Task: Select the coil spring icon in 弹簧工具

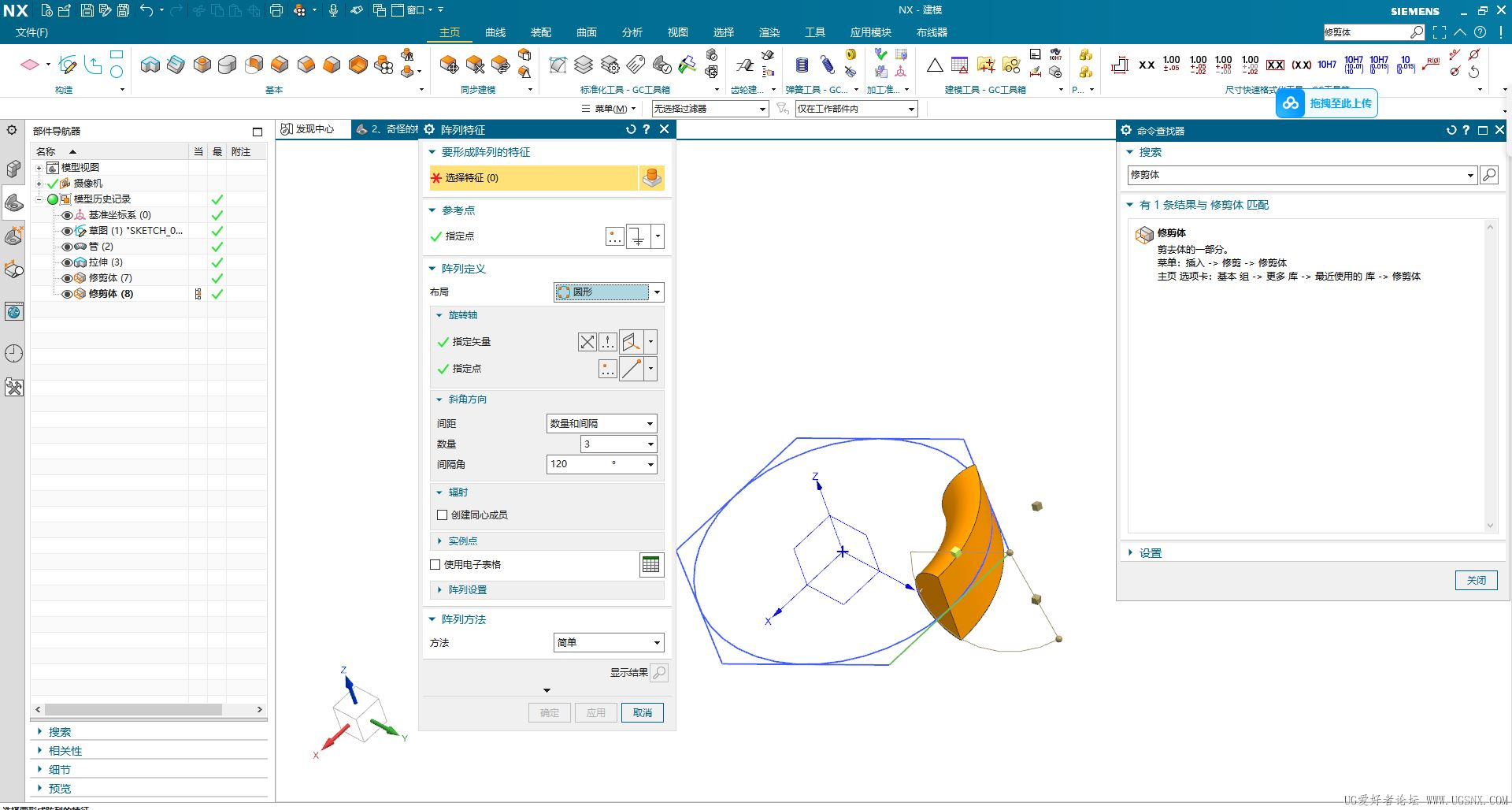Action: (827, 65)
